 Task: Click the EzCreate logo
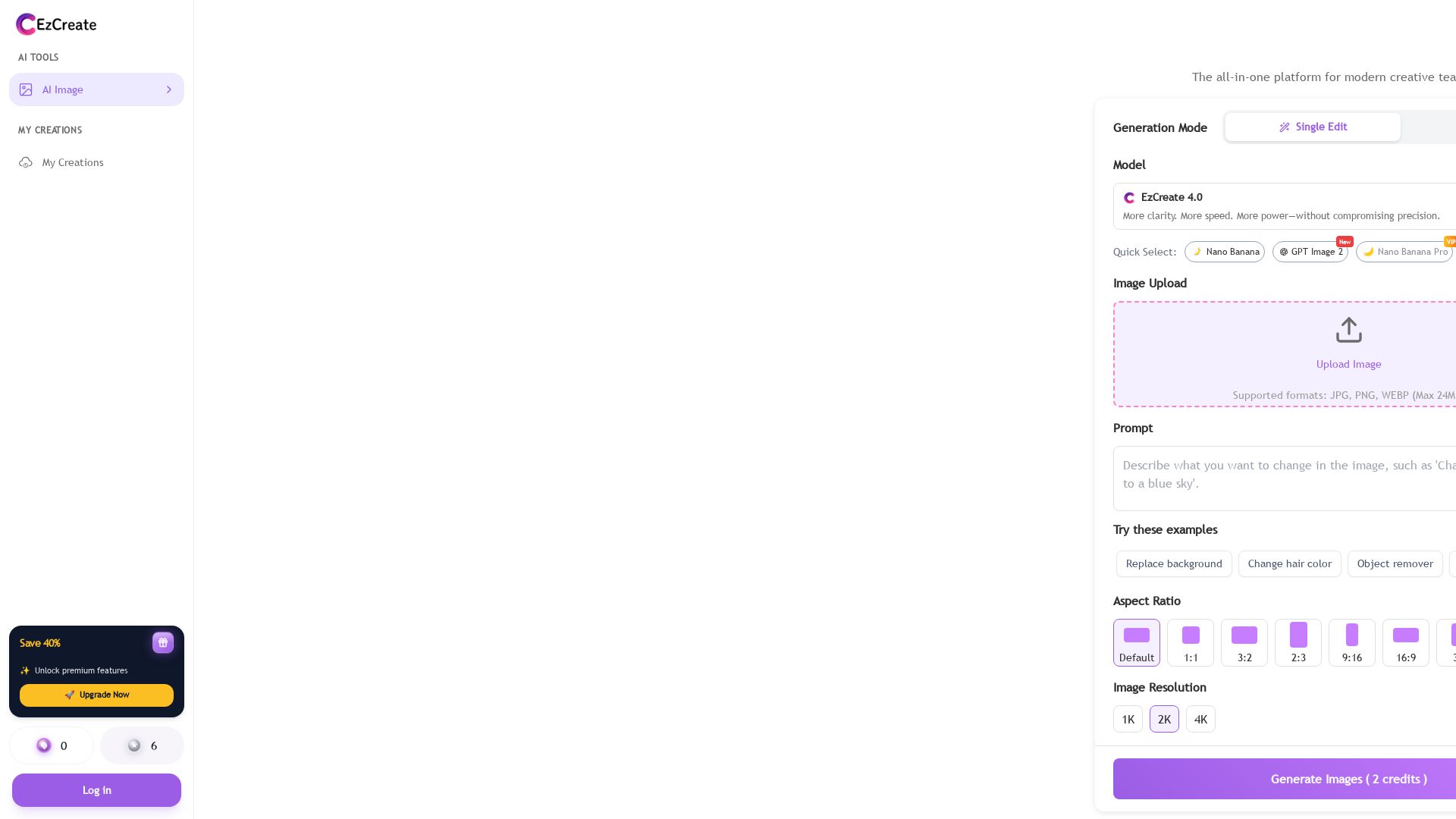tap(56, 24)
